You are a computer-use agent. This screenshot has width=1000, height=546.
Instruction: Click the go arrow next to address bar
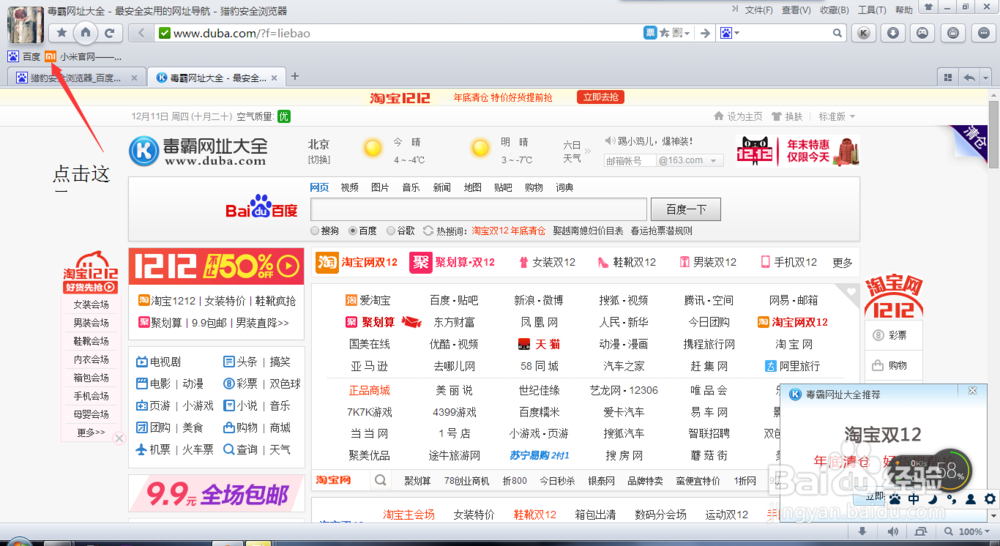pos(705,33)
